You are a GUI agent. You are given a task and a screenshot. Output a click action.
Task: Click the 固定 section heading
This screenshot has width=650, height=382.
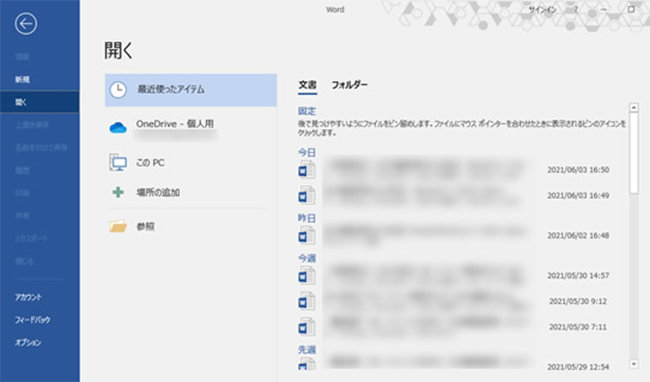(307, 111)
